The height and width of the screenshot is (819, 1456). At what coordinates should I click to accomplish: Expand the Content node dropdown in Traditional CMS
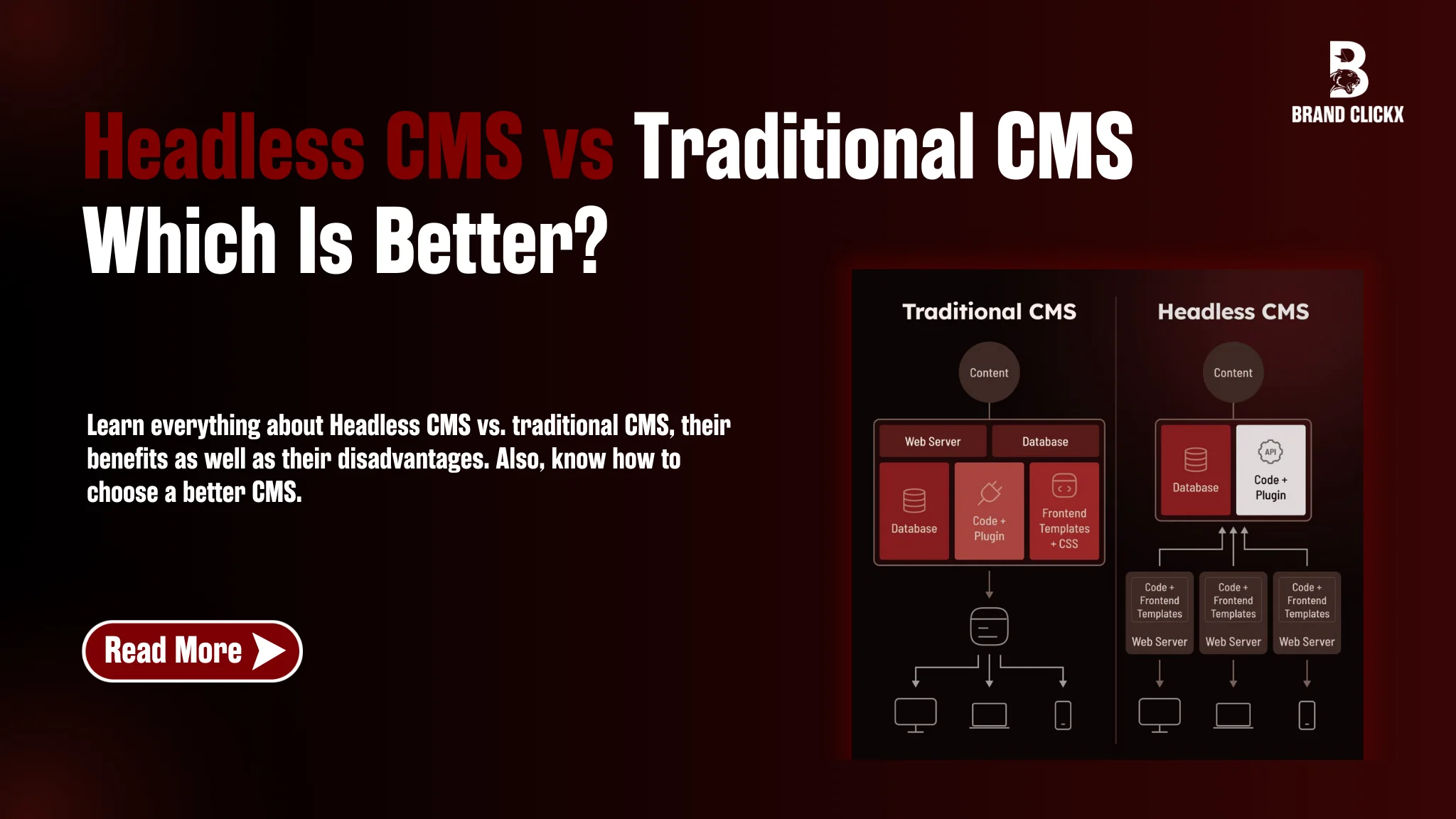coord(988,372)
